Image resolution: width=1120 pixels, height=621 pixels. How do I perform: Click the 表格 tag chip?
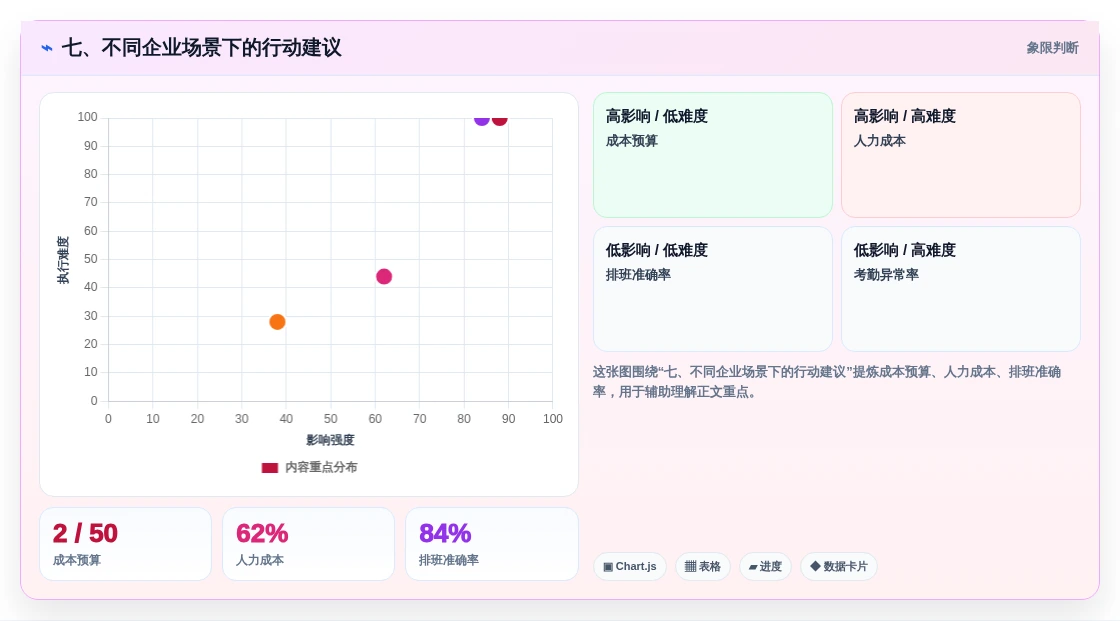pyautogui.click(x=703, y=567)
